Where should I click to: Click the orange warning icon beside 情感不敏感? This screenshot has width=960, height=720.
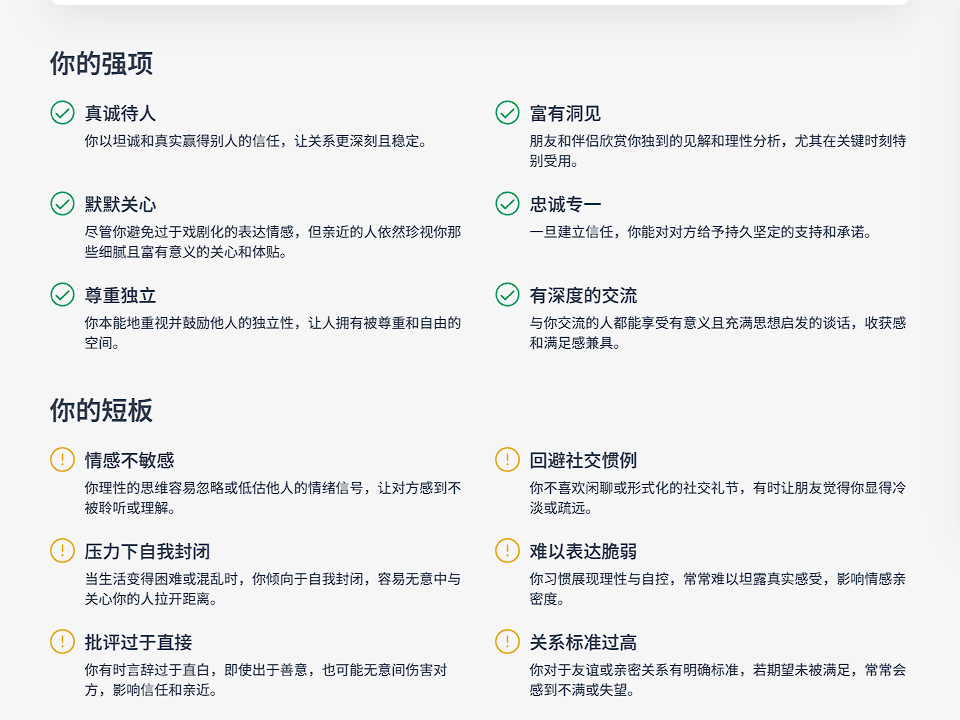click(x=62, y=460)
